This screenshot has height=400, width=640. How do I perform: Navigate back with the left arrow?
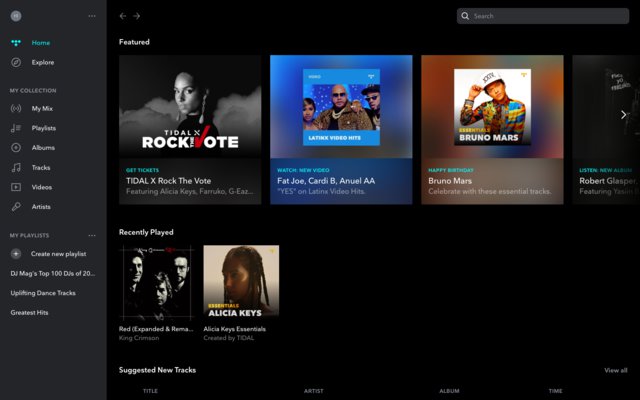[123, 16]
